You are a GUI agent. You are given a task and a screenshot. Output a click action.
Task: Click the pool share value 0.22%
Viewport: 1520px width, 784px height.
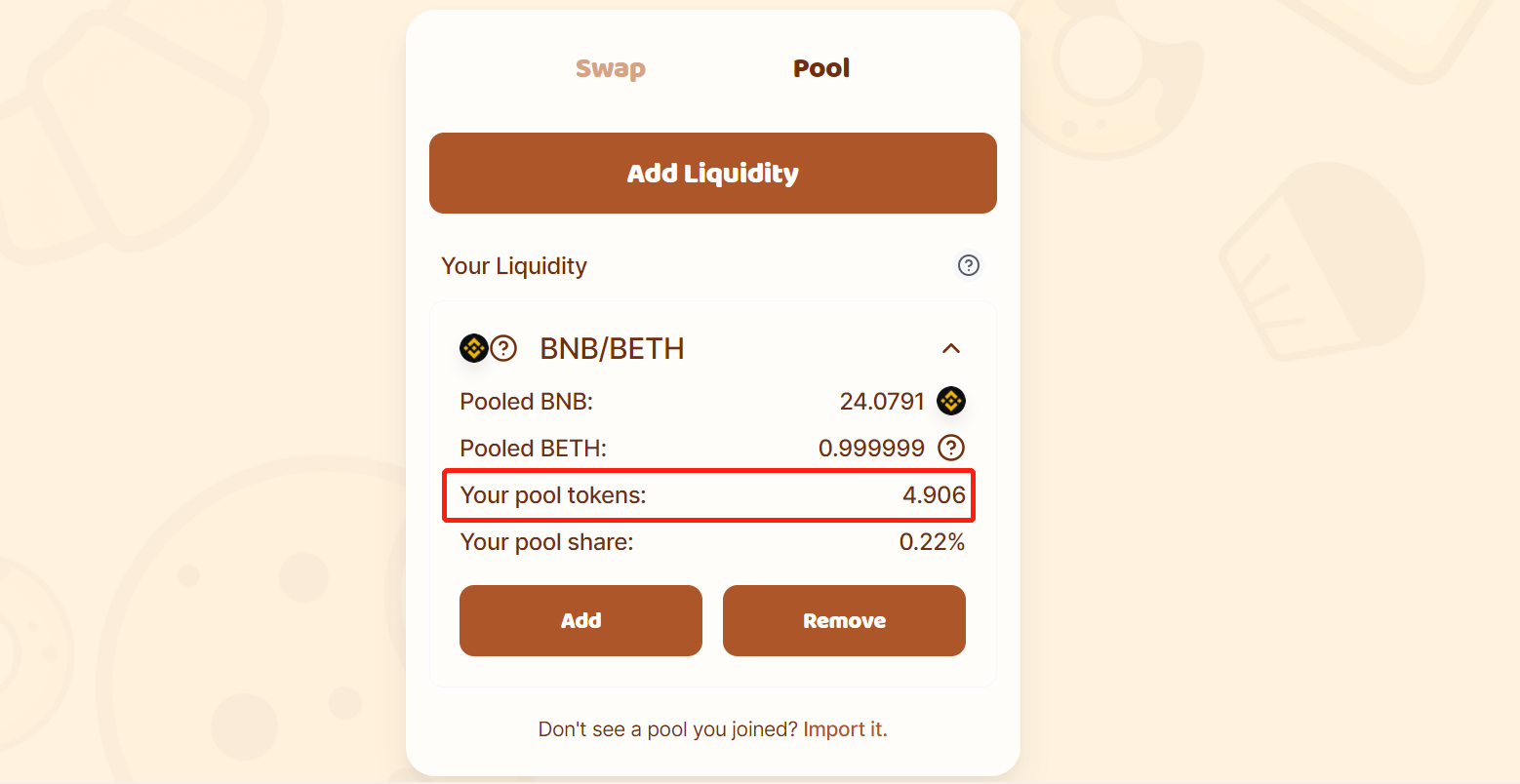(932, 542)
